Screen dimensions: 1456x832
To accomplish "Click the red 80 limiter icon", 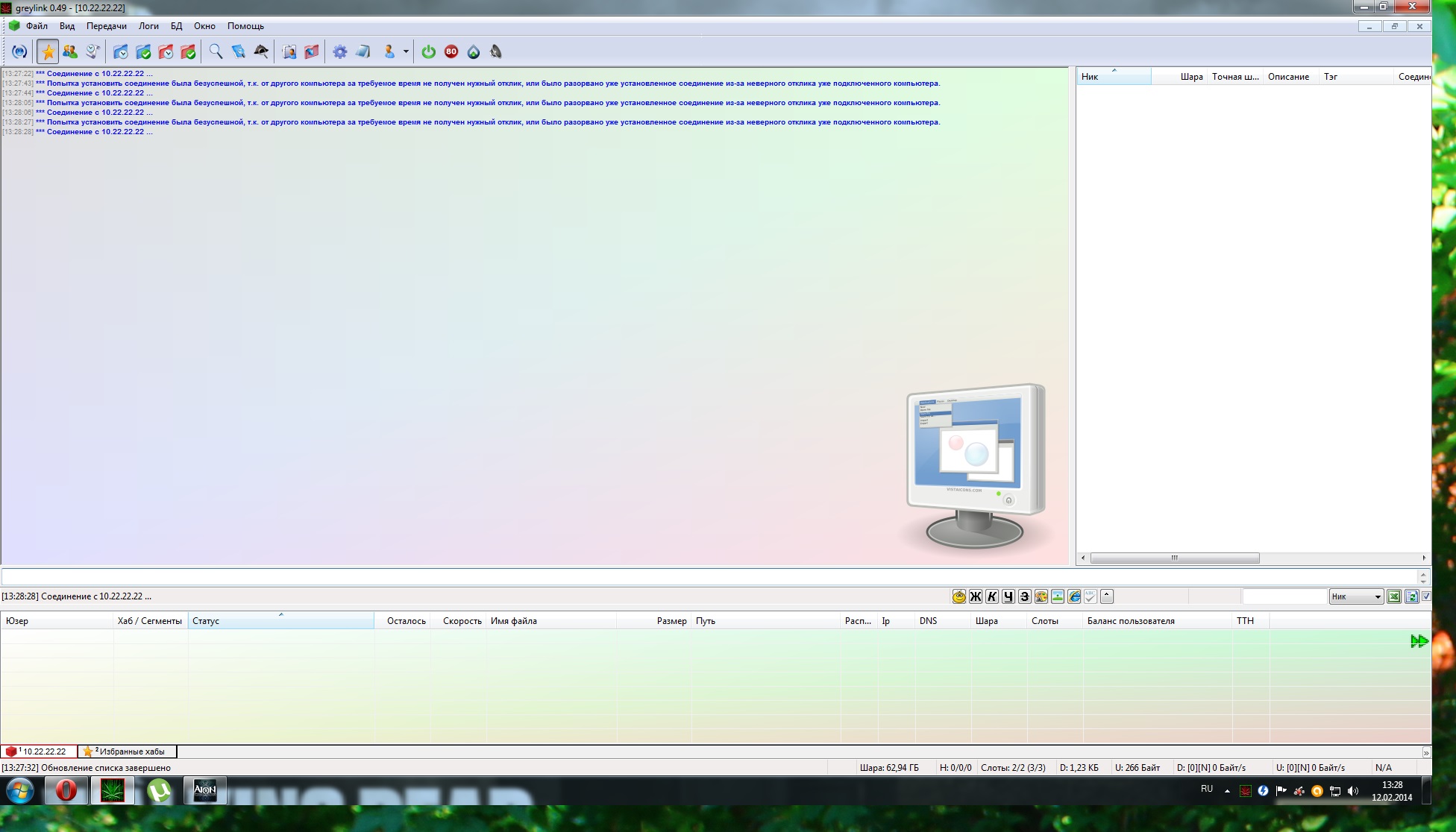I will point(451,51).
